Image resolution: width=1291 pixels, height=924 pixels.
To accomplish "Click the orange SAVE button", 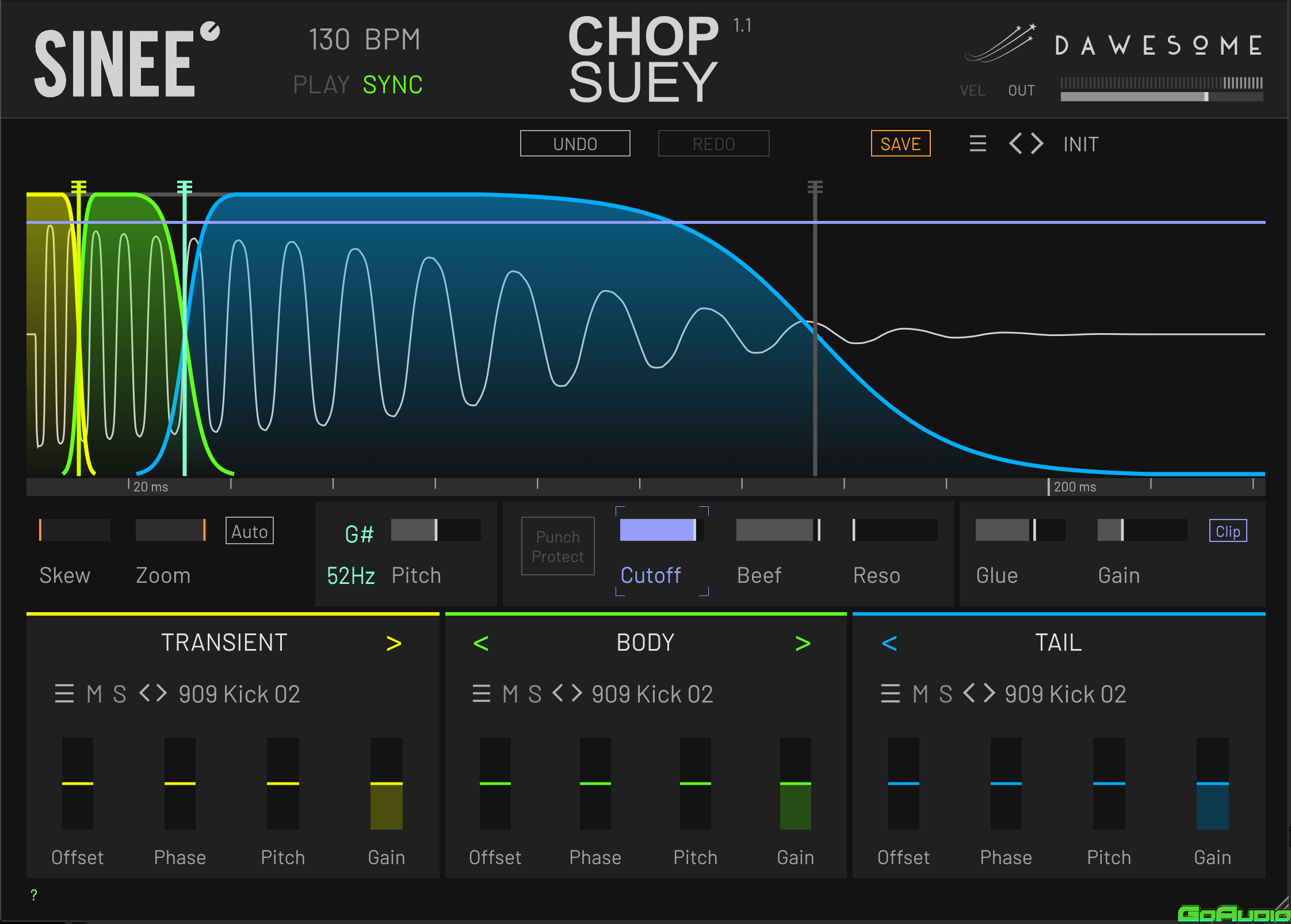I will coord(900,144).
